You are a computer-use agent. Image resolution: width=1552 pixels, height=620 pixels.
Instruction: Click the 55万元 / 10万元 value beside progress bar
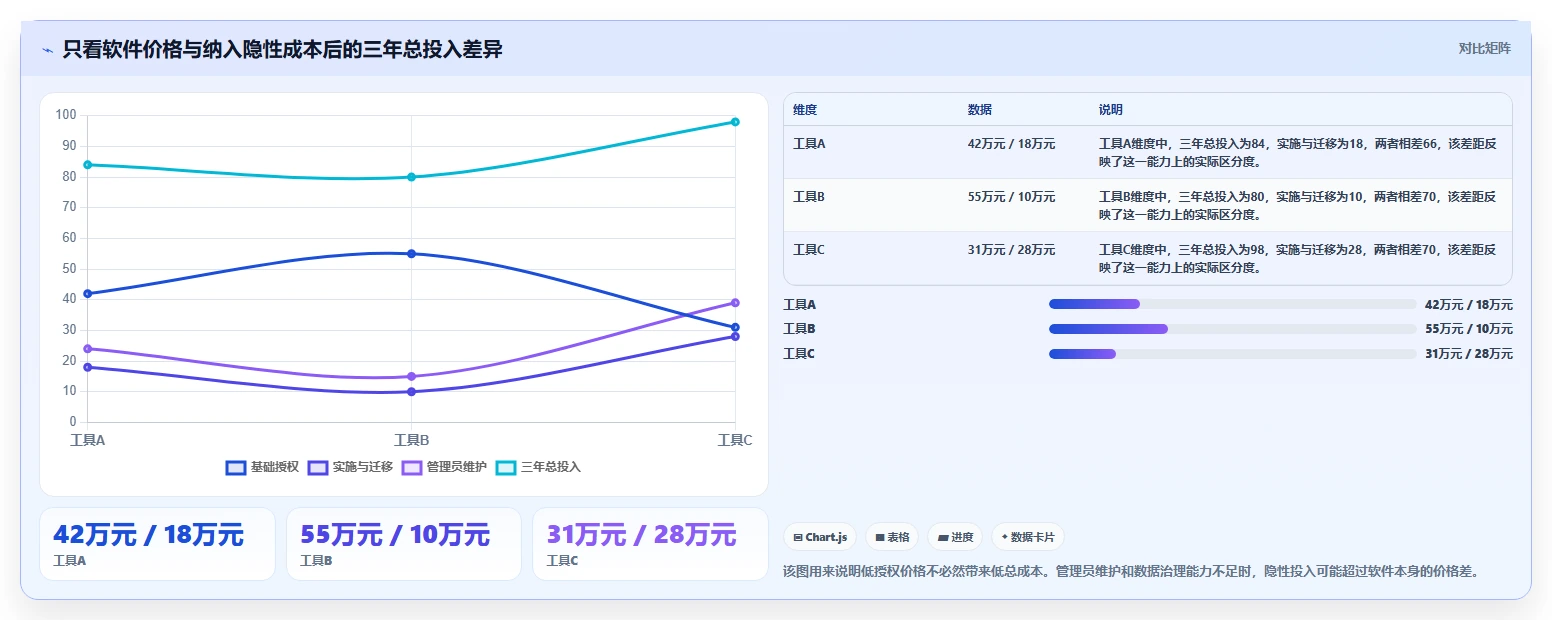tap(1469, 329)
